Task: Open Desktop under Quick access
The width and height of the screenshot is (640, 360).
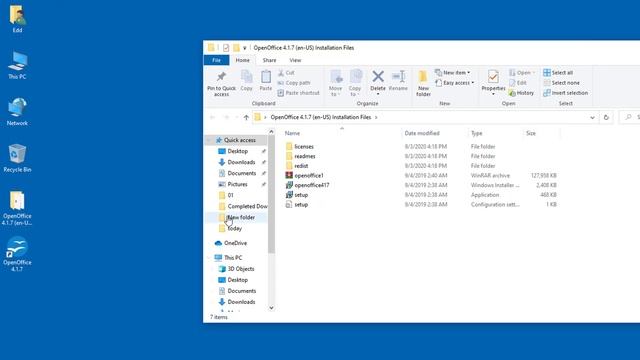Action: [x=238, y=151]
